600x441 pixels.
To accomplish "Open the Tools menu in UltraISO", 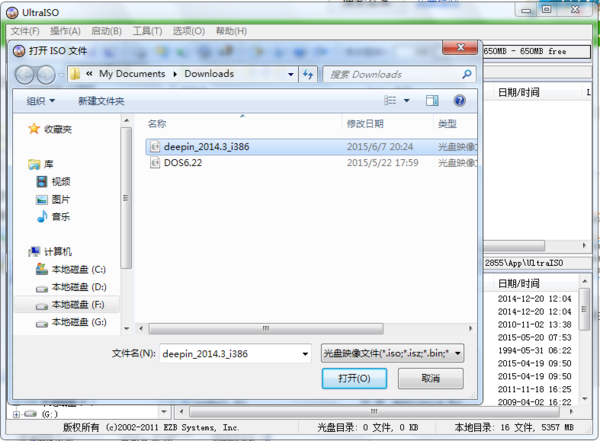I will [147, 31].
